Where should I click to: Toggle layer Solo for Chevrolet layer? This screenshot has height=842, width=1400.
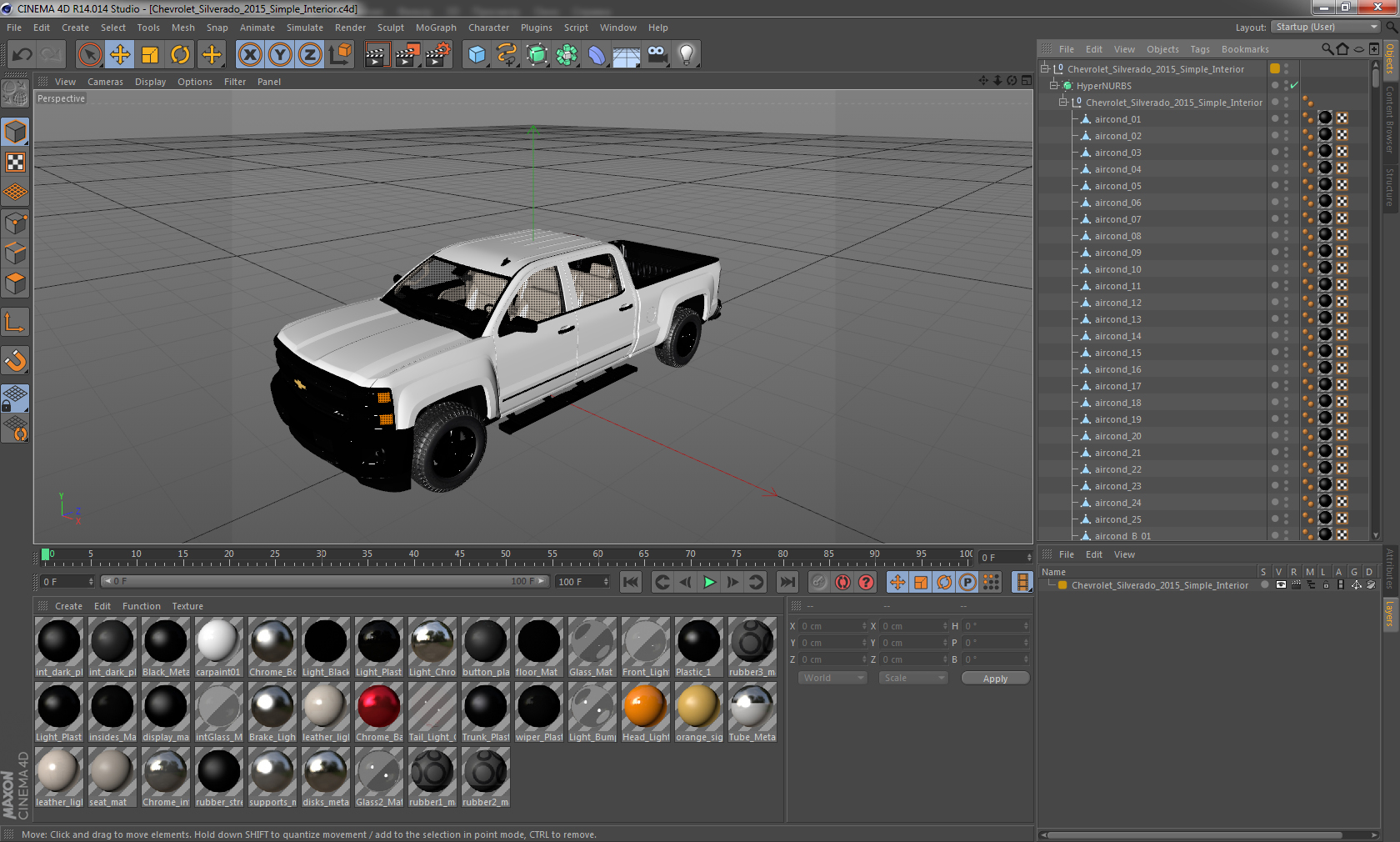click(1265, 585)
